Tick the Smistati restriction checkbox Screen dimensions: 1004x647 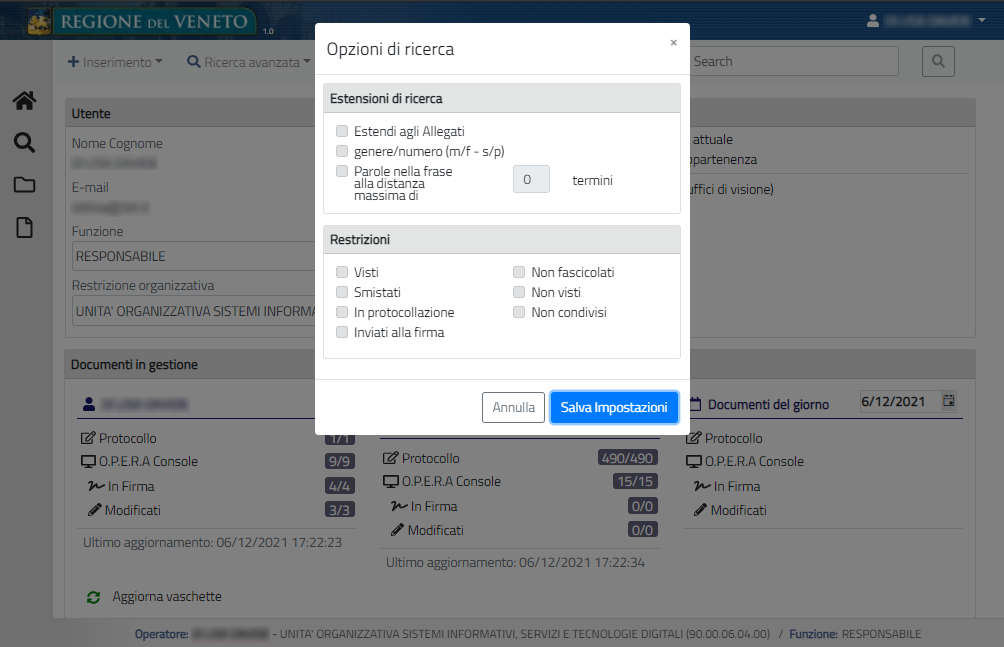pos(342,292)
